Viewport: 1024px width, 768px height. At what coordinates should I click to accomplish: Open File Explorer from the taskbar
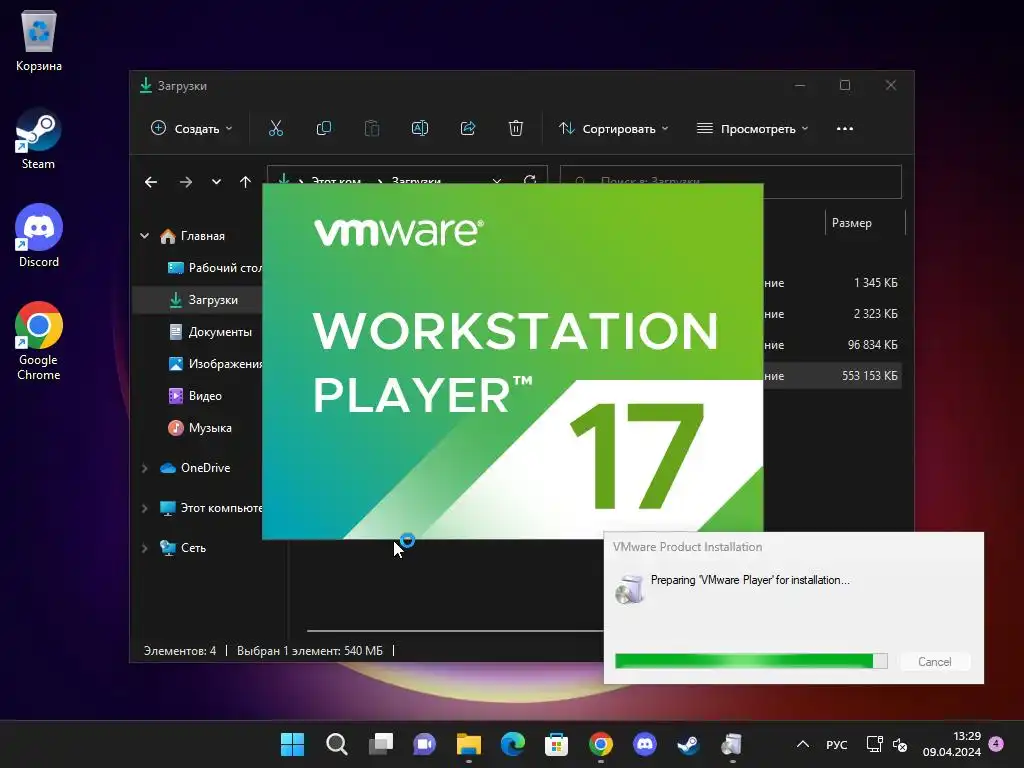pos(468,744)
